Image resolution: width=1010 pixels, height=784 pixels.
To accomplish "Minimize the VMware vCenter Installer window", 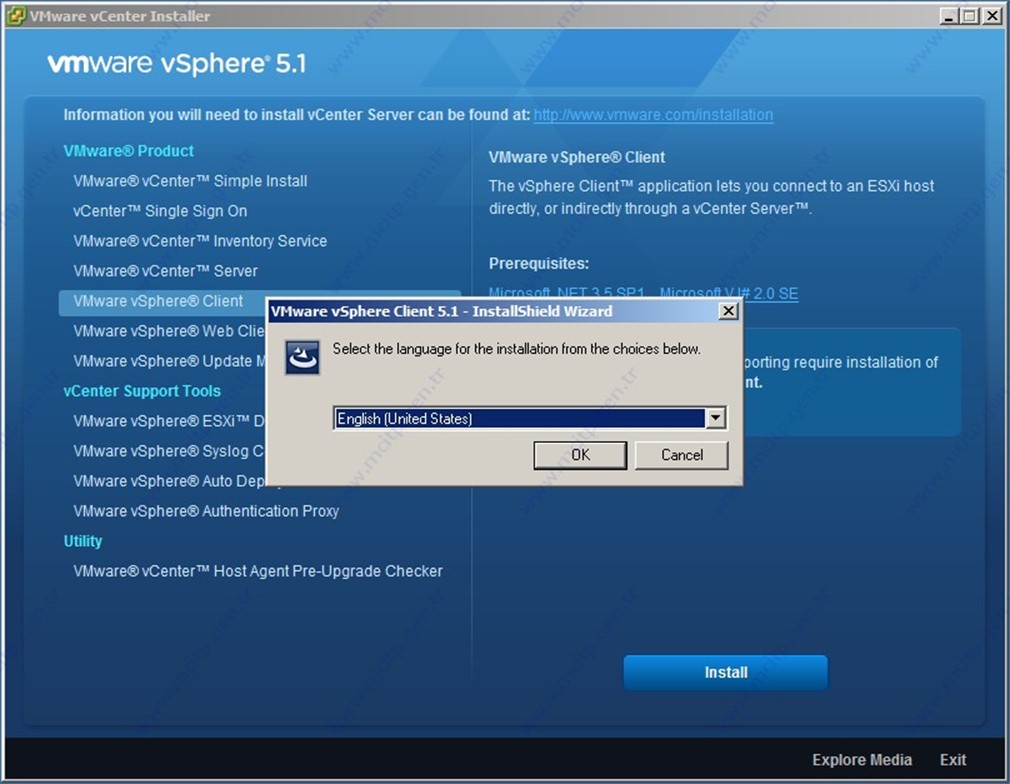I will (948, 16).
